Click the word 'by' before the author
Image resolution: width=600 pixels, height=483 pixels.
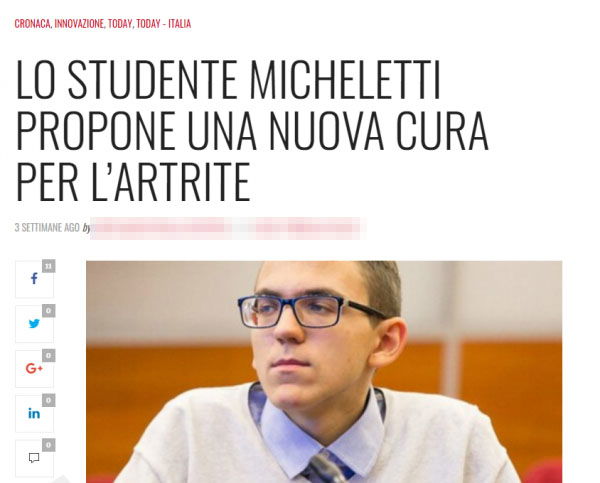pyautogui.click(x=86, y=228)
